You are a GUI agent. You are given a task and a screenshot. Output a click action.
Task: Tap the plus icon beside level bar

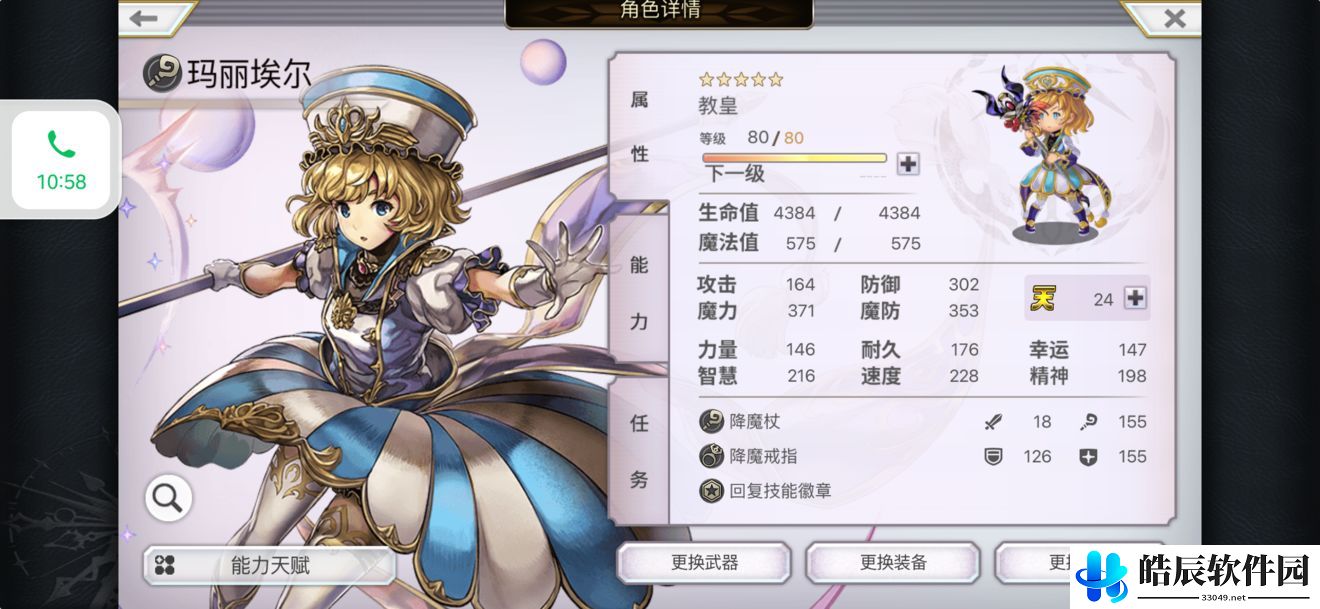[x=907, y=163]
